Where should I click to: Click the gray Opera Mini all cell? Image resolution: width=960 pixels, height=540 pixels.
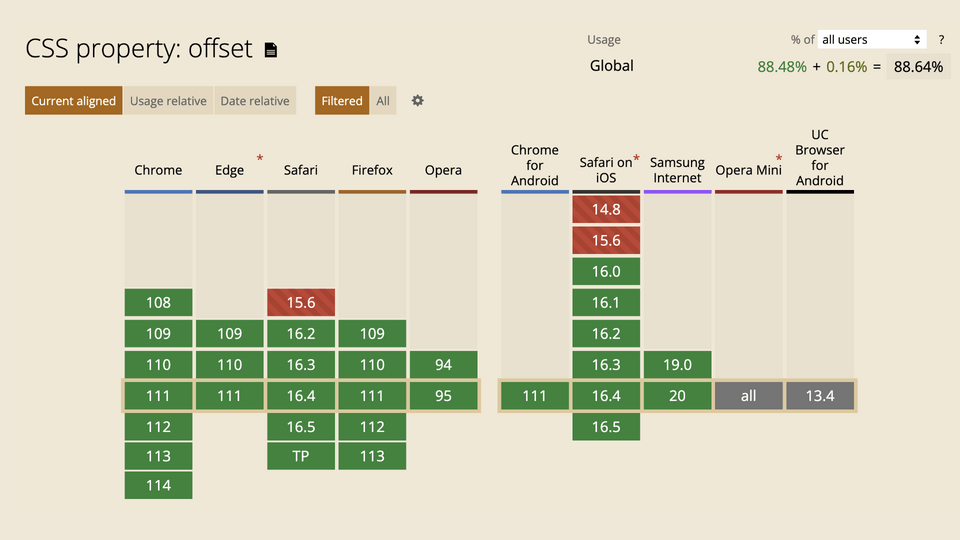tap(748, 396)
